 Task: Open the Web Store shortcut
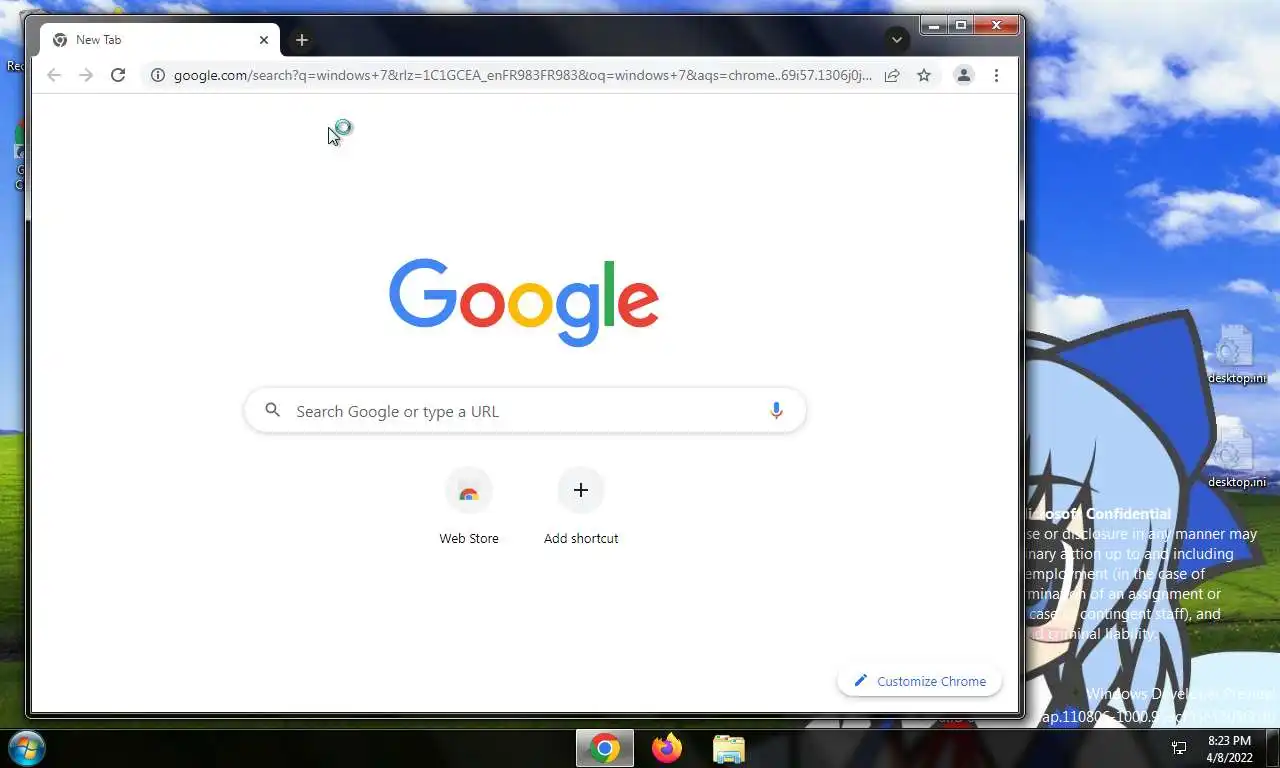pyautogui.click(x=469, y=507)
